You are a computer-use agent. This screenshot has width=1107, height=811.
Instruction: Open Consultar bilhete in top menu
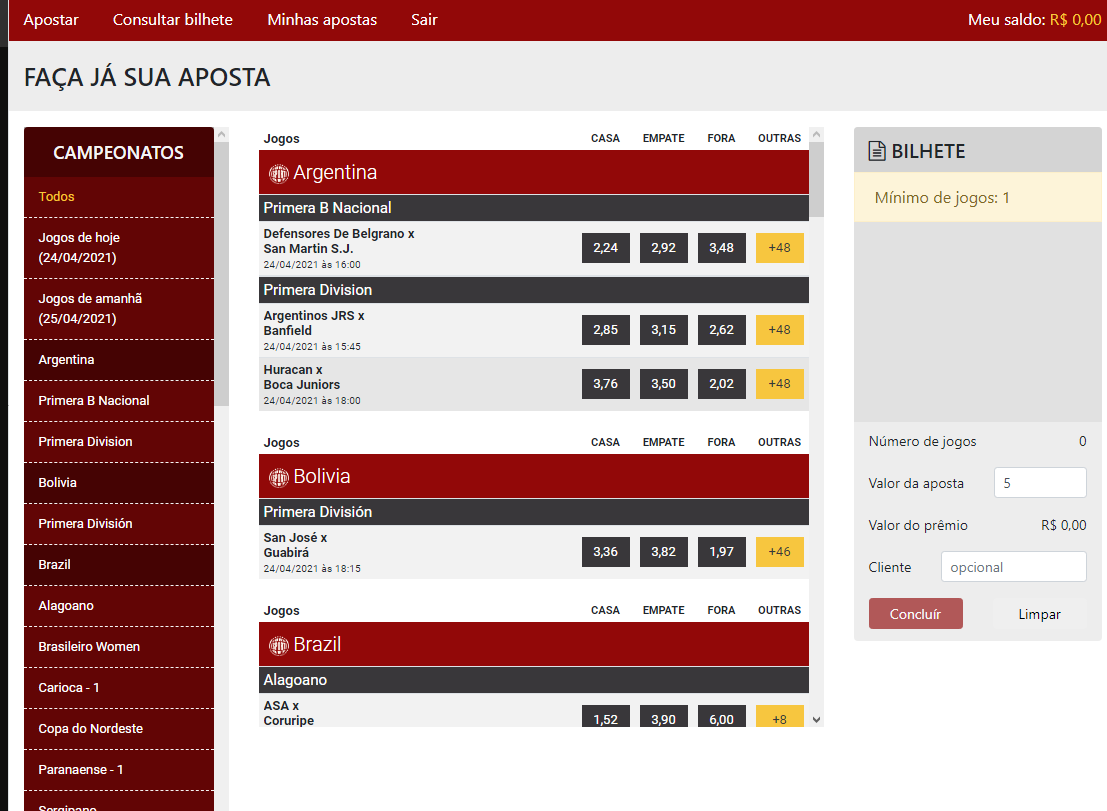click(173, 20)
